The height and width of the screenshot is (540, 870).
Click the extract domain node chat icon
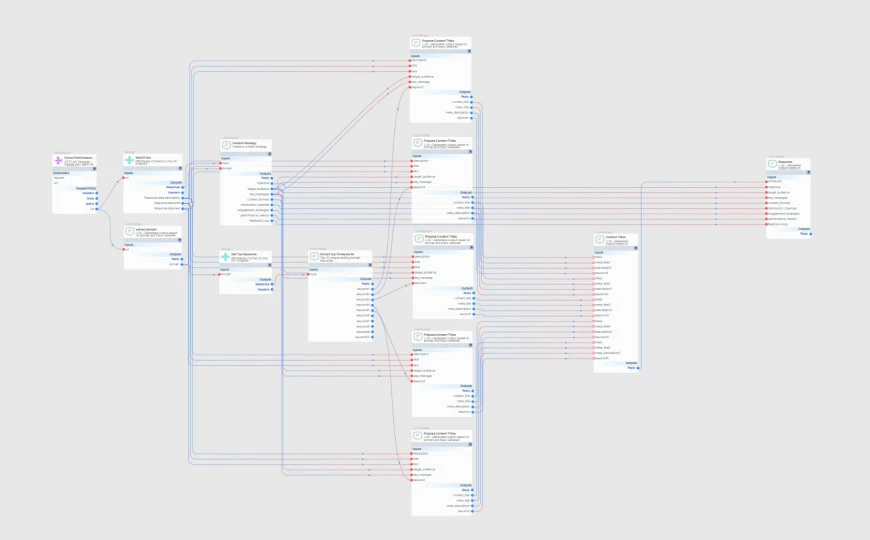click(x=129, y=231)
